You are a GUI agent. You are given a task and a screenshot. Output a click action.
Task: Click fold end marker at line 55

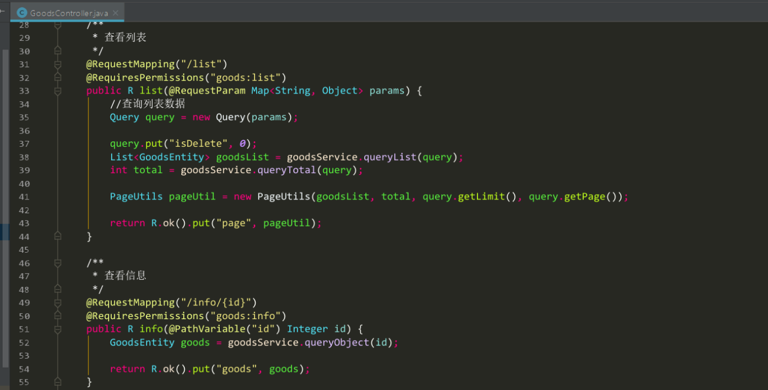[x=58, y=382]
